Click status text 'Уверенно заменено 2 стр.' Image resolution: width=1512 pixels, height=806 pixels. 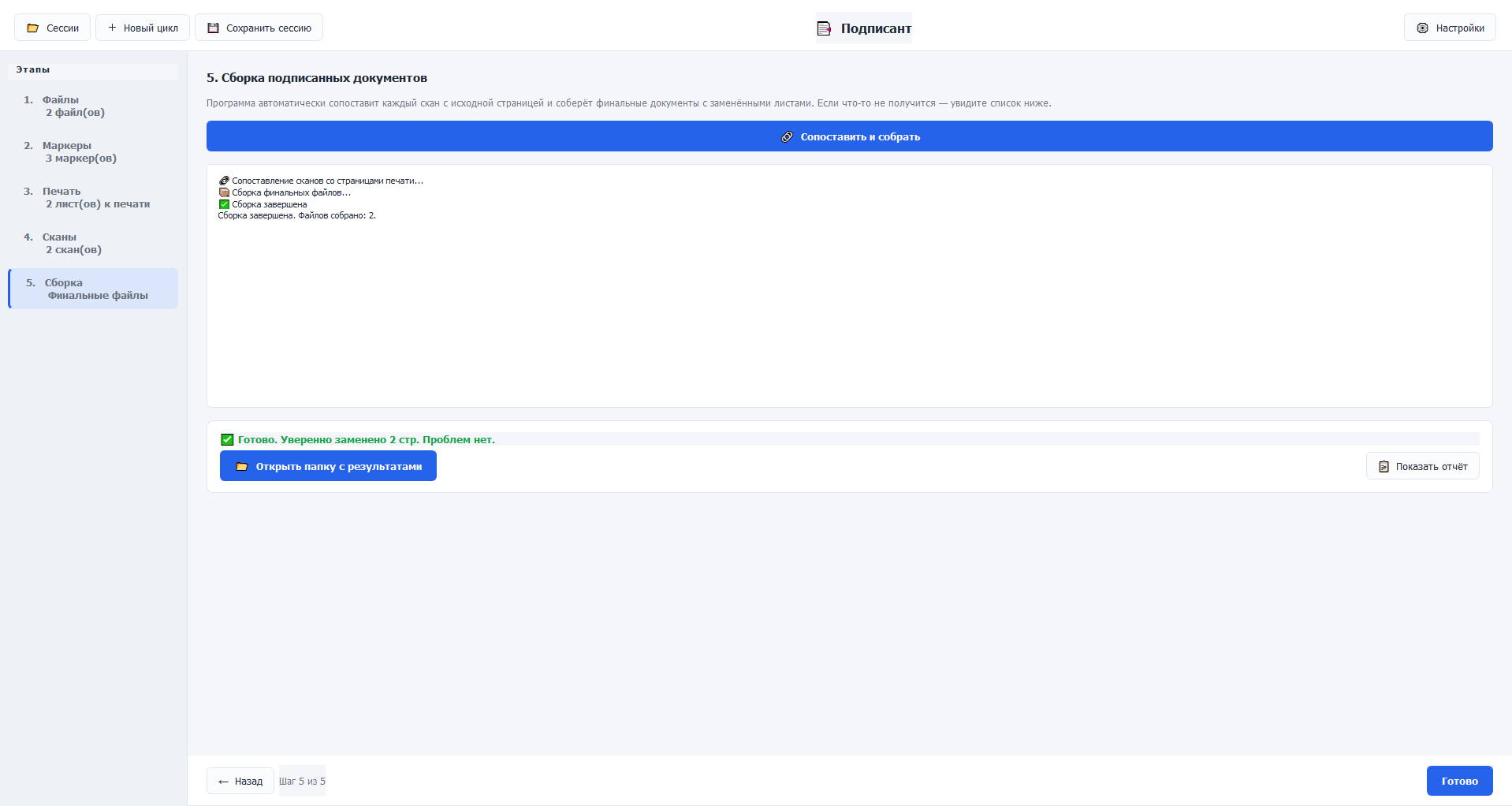click(x=350, y=439)
